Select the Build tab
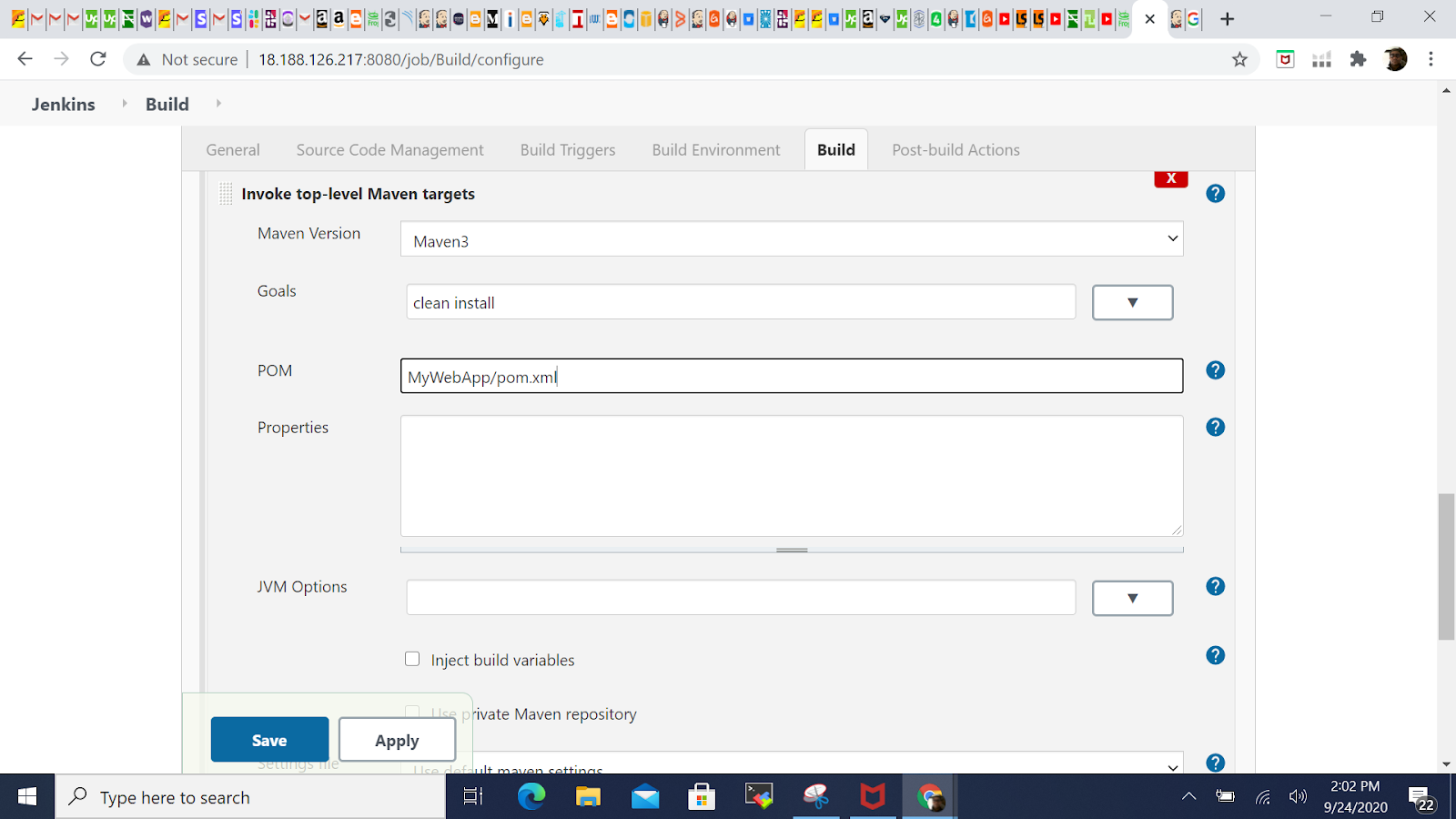Image resolution: width=1456 pixels, height=819 pixels. (x=836, y=150)
